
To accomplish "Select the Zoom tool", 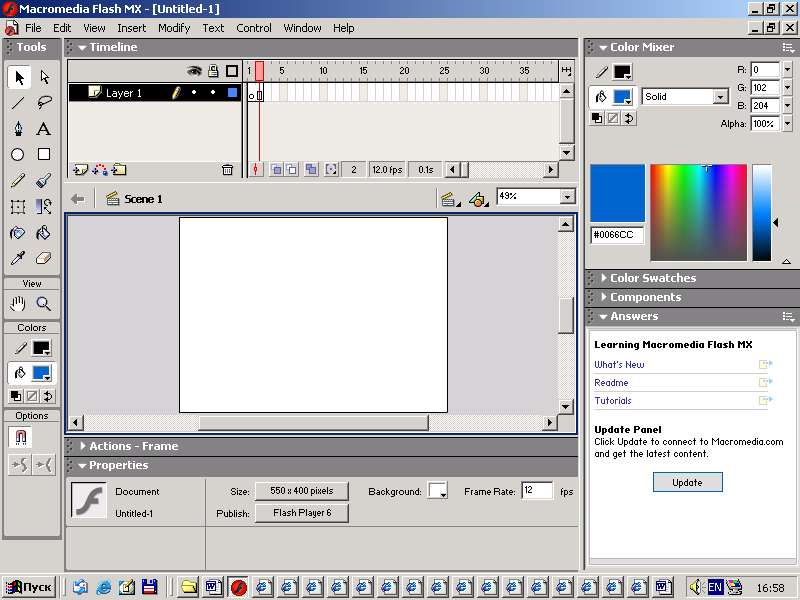I will [44, 304].
